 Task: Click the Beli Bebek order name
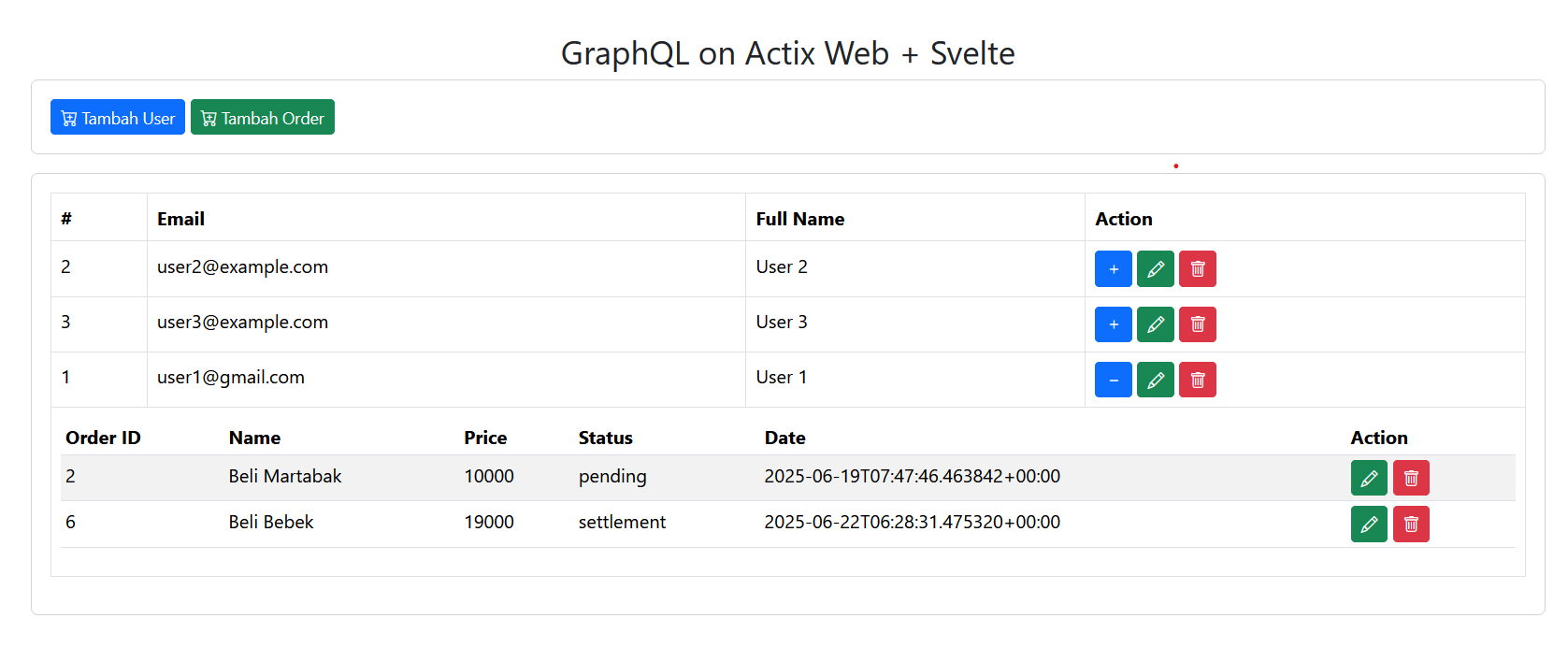pos(271,523)
